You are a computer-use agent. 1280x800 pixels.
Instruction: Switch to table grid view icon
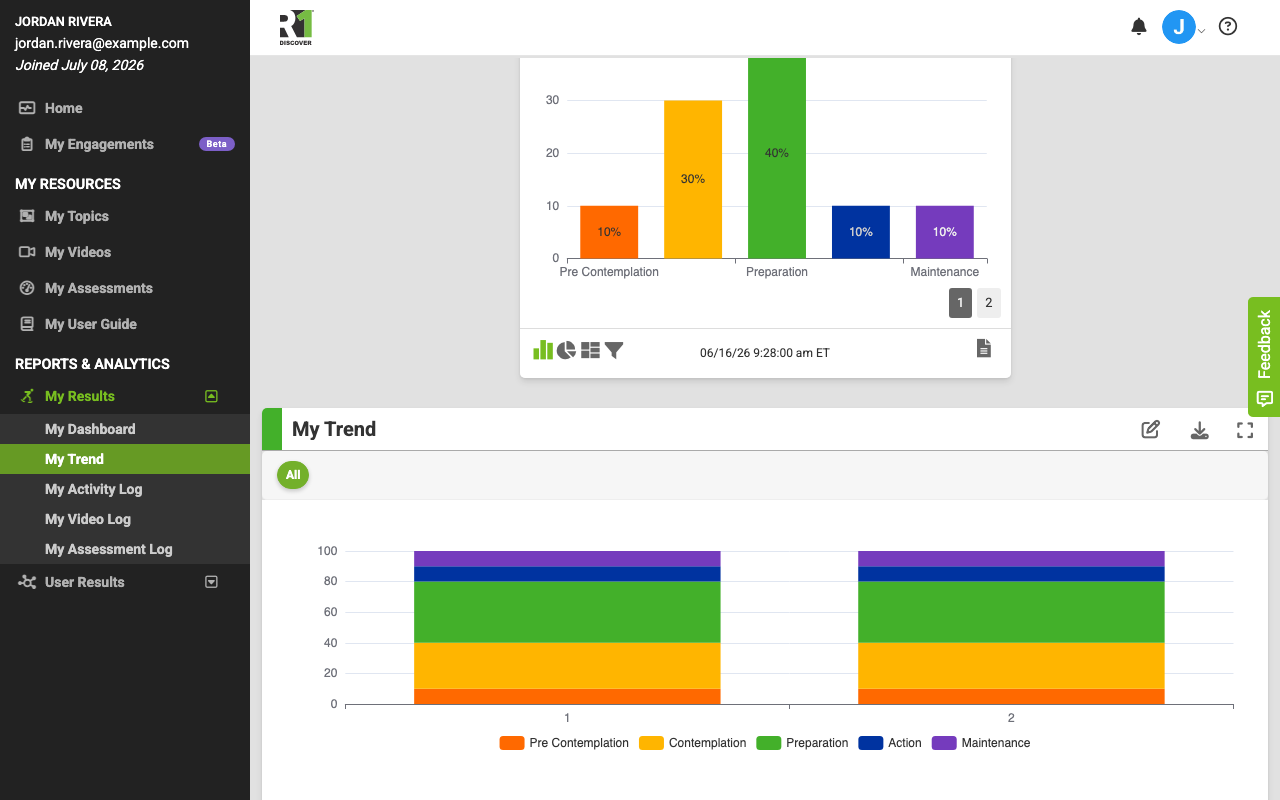point(590,350)
